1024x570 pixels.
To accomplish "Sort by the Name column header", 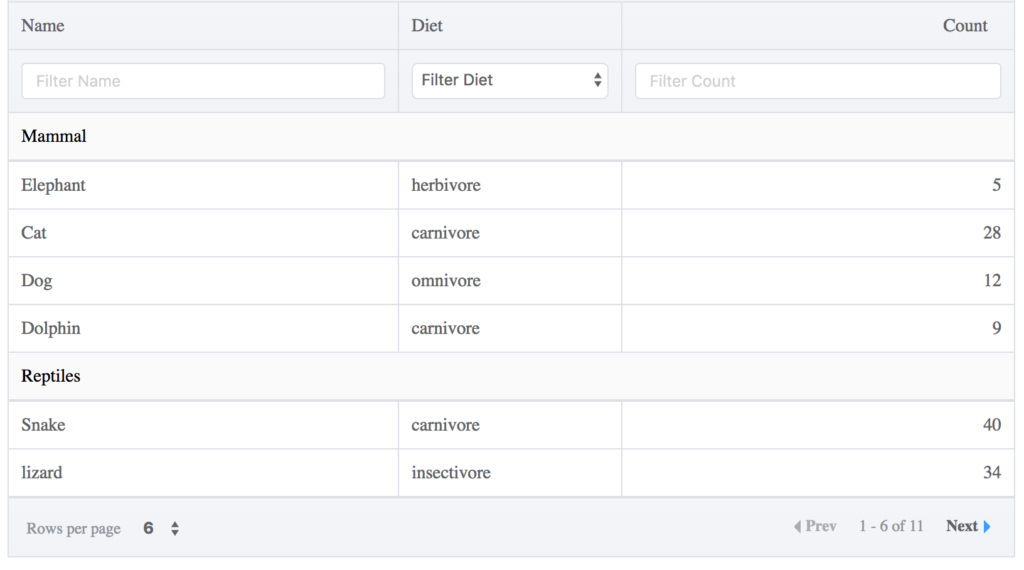I will 43,26.
